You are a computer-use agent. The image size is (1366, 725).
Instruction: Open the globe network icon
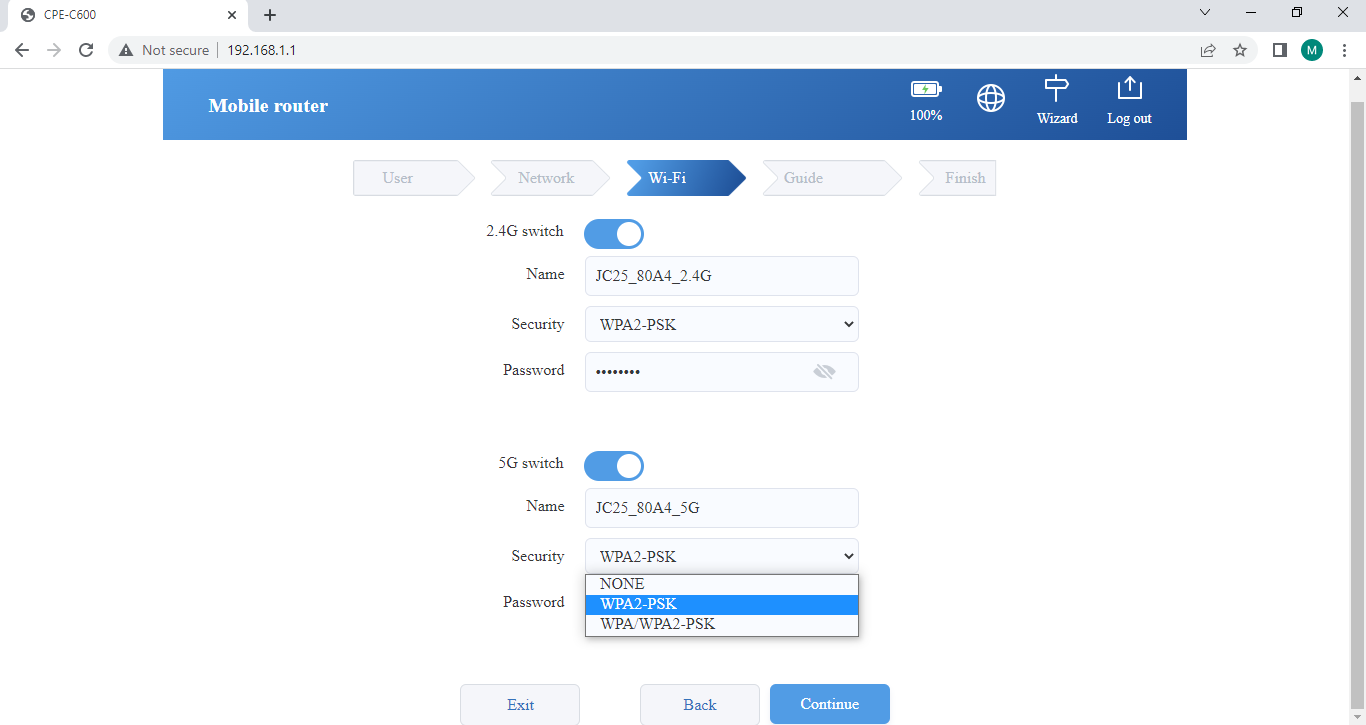(x=991, y=98)
